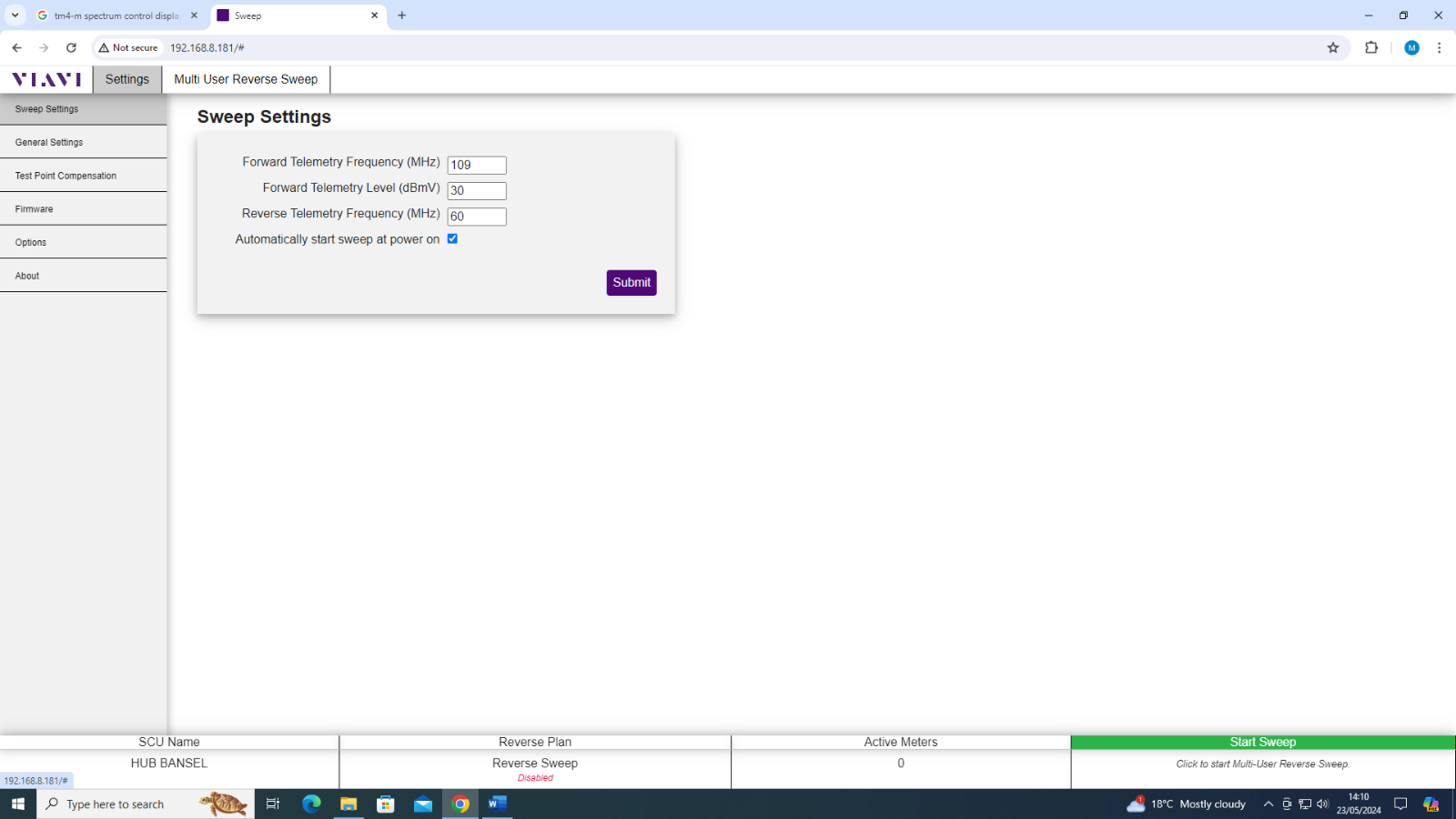Show hidden system tray icons
1456x819 pixels.
[x=1268, y=804]
